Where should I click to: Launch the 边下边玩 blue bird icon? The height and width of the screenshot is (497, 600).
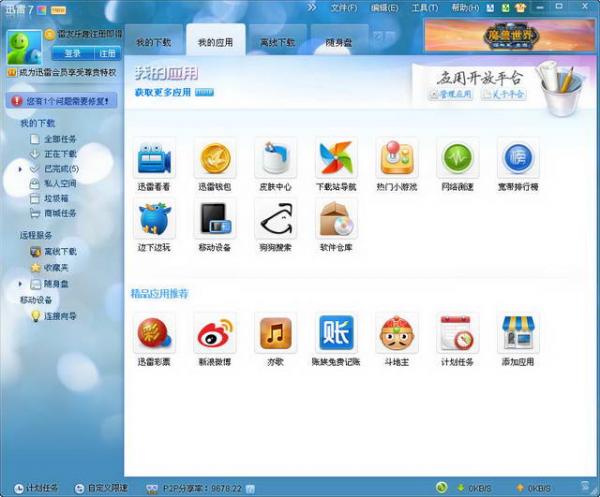pos(154,219)
